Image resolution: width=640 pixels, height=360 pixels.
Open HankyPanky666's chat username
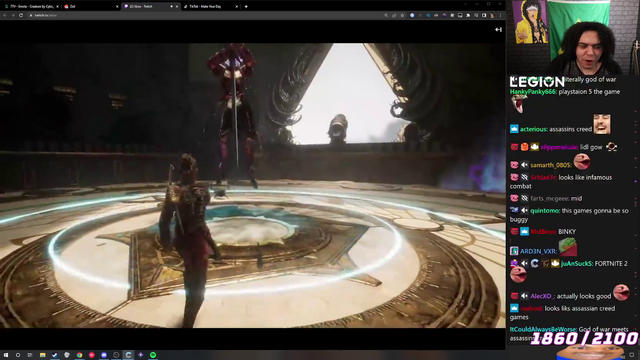533,92
